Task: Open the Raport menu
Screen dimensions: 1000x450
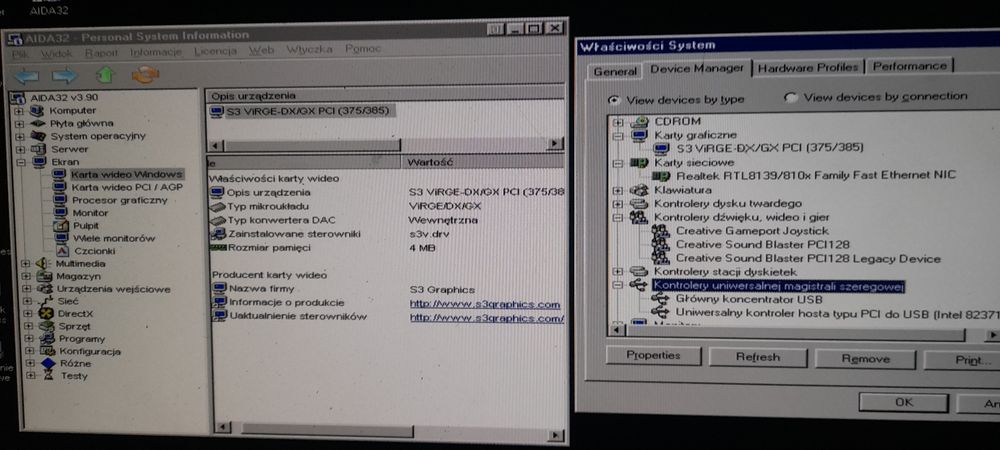Action: [x=101, y=53]
